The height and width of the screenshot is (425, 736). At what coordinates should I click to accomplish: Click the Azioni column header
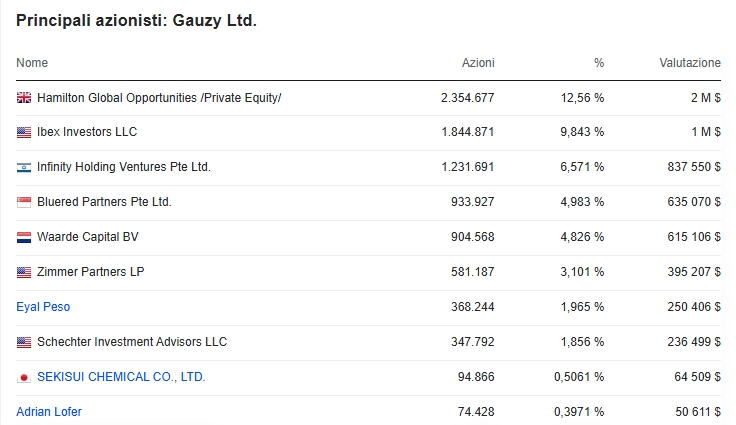478,63
